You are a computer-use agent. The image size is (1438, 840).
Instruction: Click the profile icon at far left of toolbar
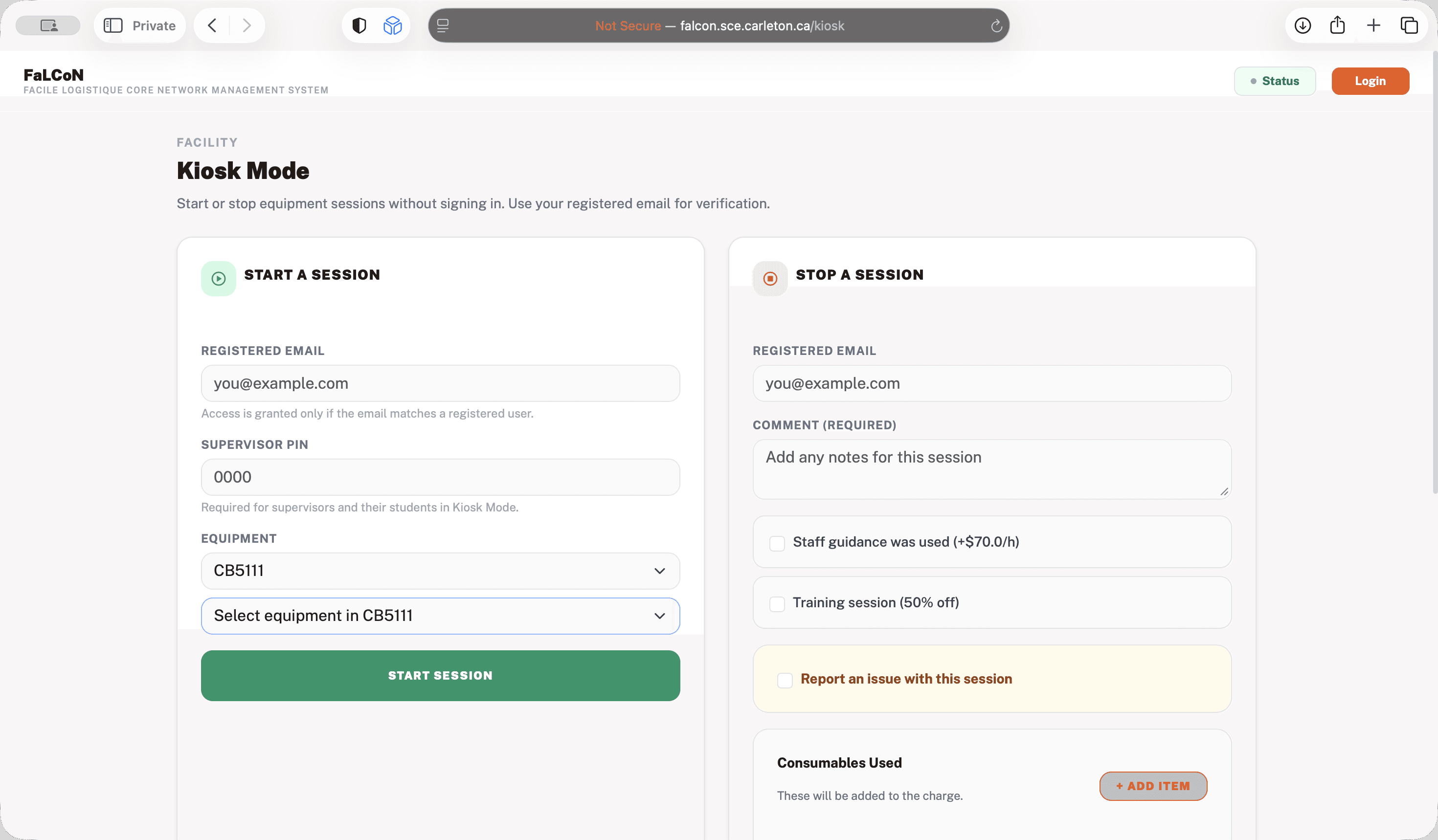(48, 25)
